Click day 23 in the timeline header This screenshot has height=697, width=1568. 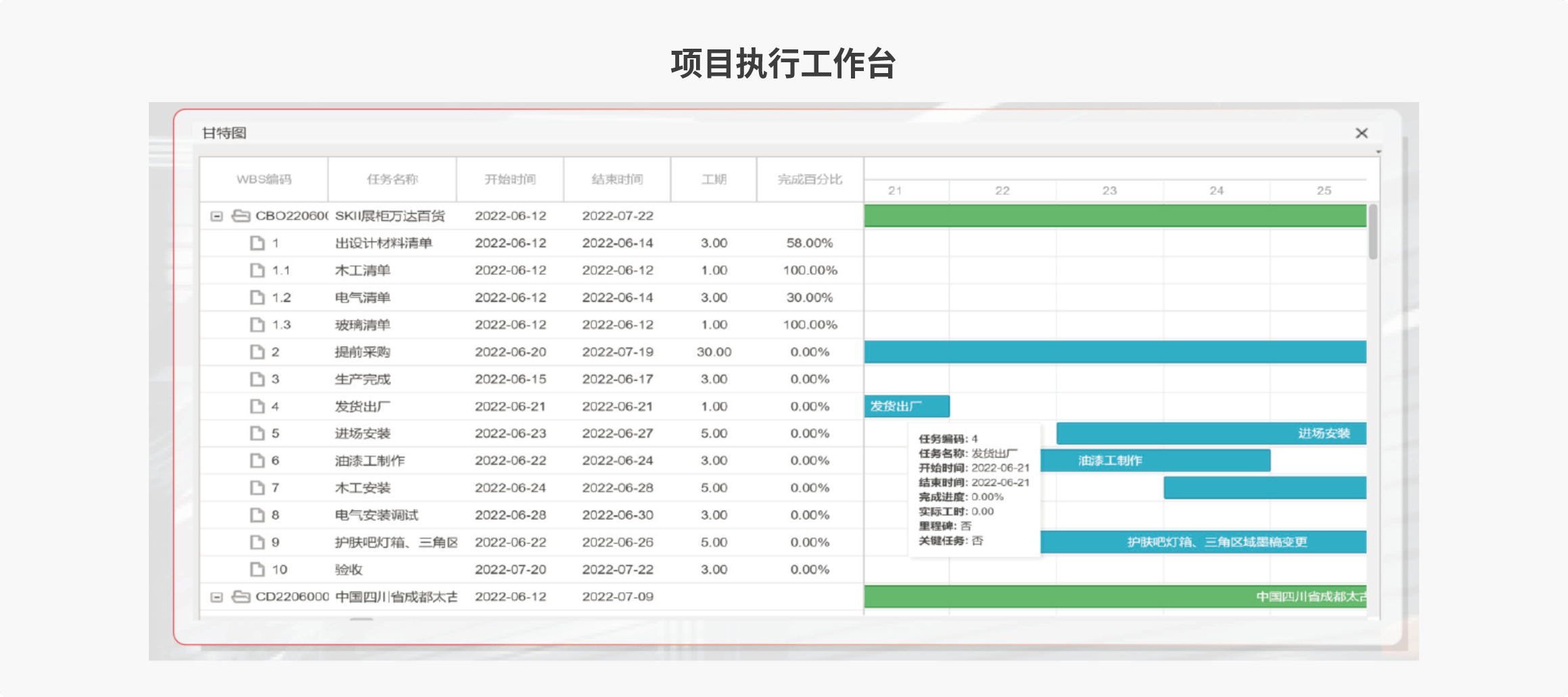coord(1109,191)
